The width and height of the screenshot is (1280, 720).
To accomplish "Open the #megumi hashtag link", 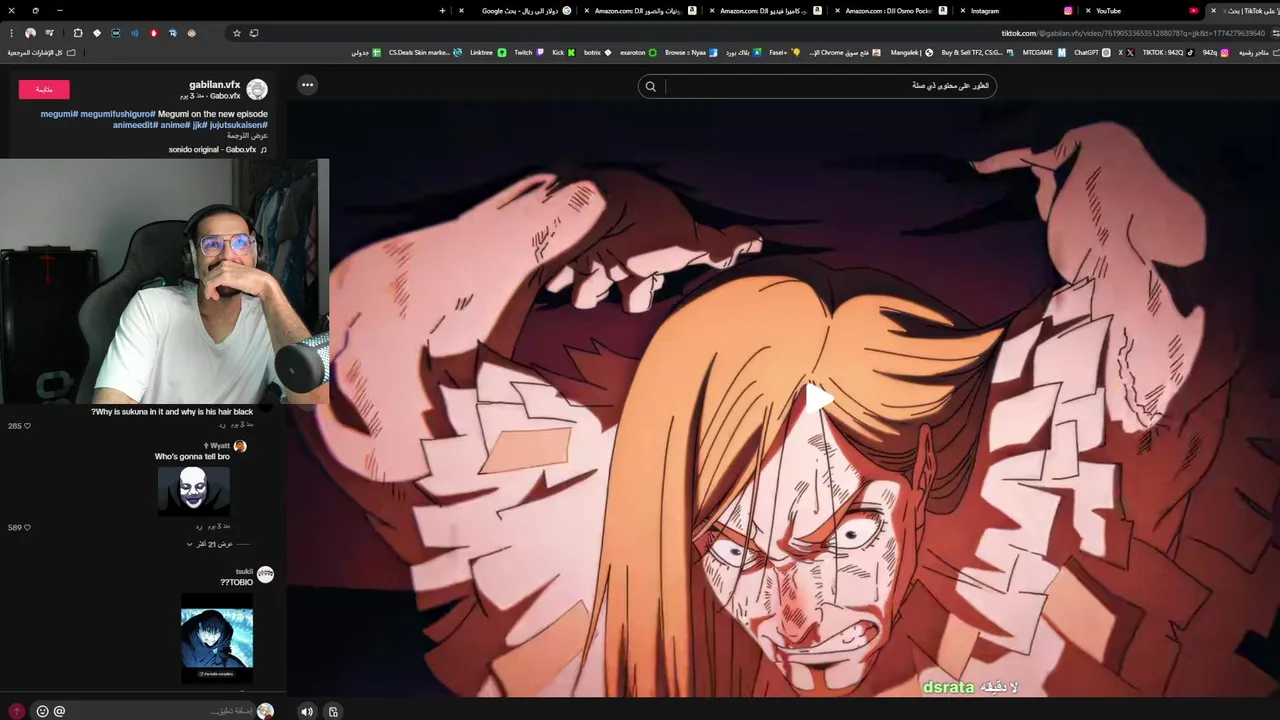I will [59, 114].
